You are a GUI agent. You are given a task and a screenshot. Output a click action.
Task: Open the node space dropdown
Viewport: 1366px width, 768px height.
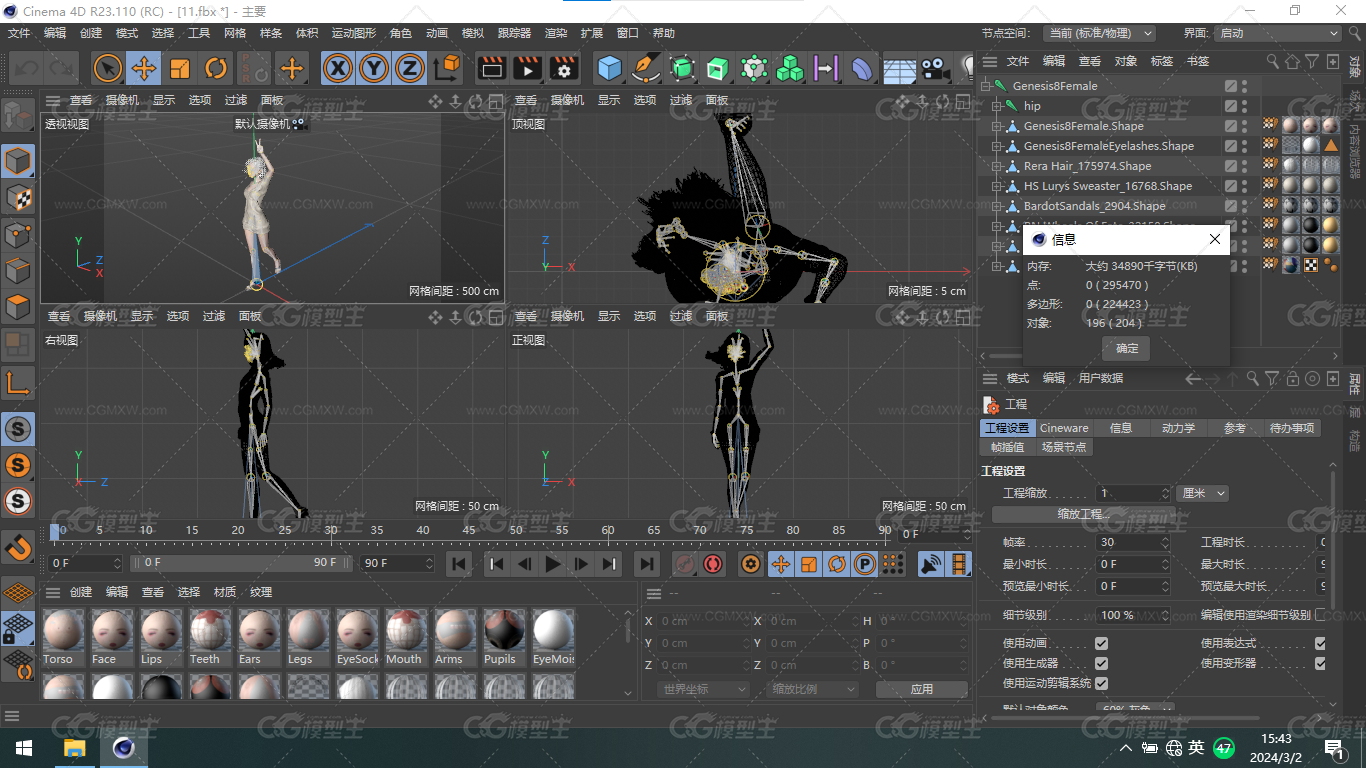[x=1099, y=33]
